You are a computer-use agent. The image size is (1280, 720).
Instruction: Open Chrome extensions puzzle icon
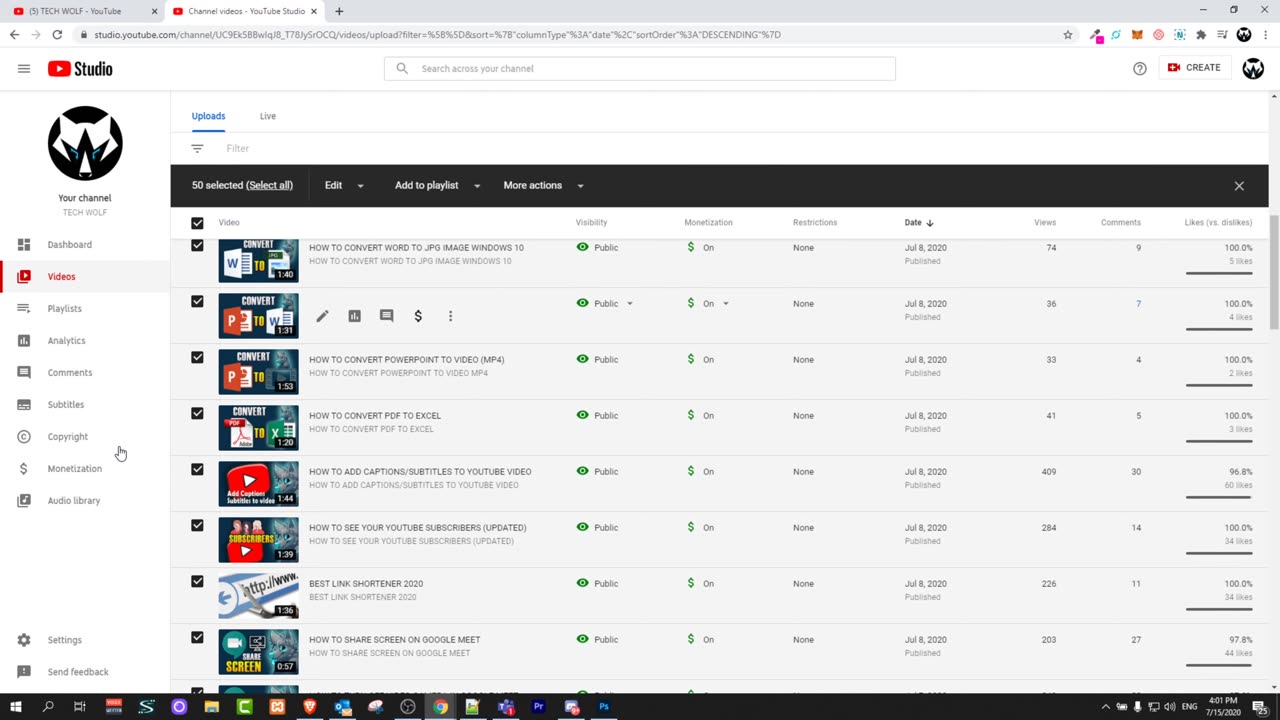click(1201, 34)
